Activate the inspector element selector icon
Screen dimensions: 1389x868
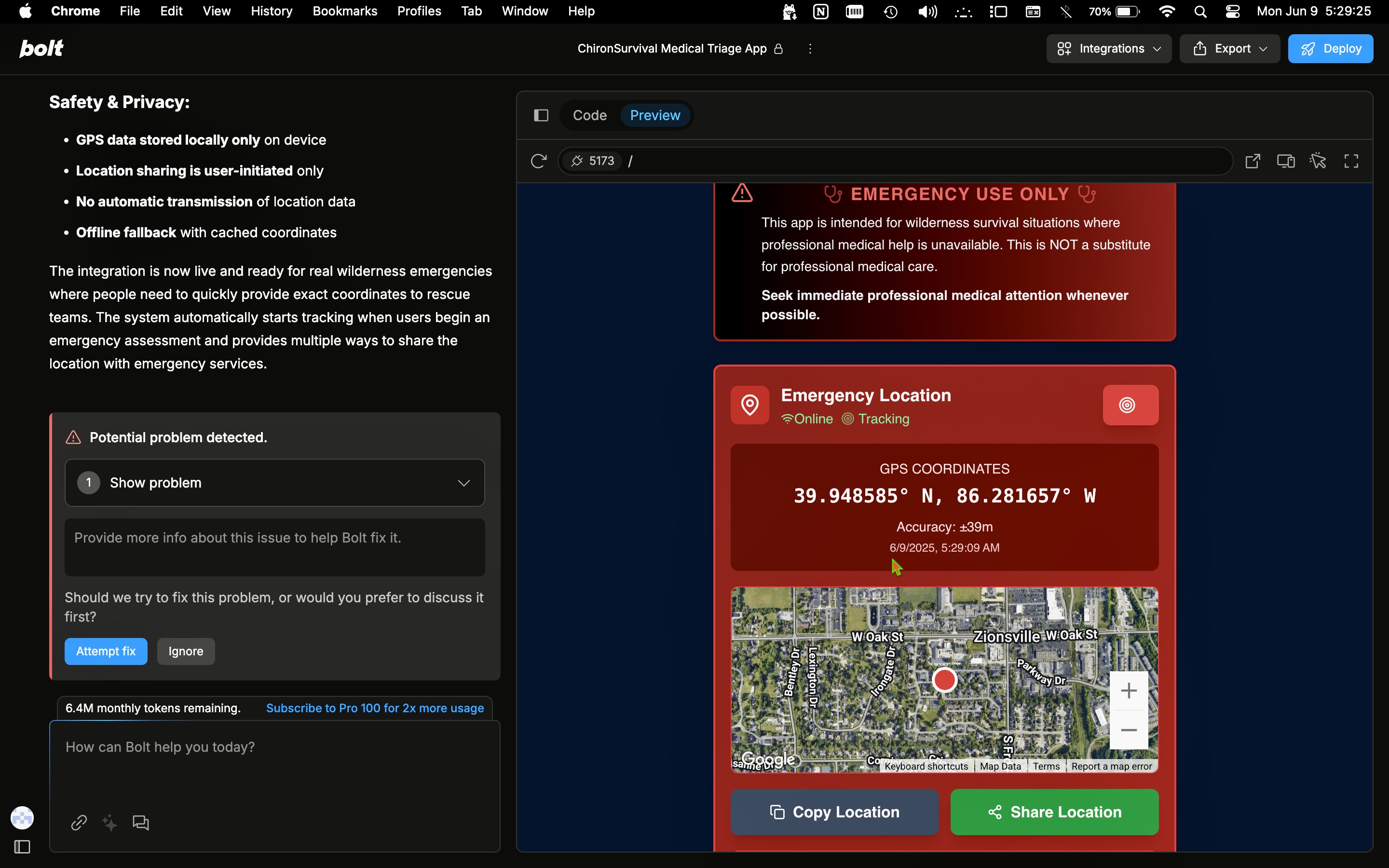(1318, 162)
